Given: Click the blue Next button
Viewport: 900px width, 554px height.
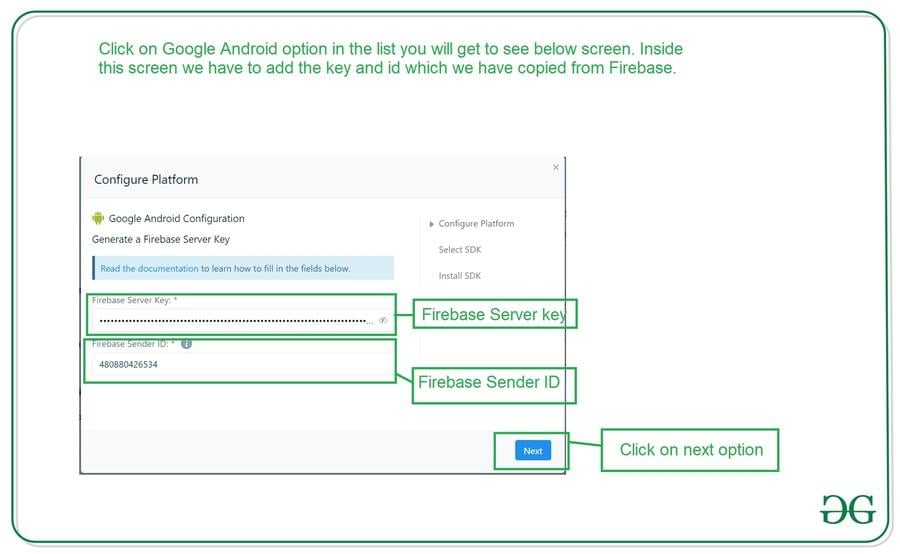Looking at the screenshot, I should click(533, 451).
